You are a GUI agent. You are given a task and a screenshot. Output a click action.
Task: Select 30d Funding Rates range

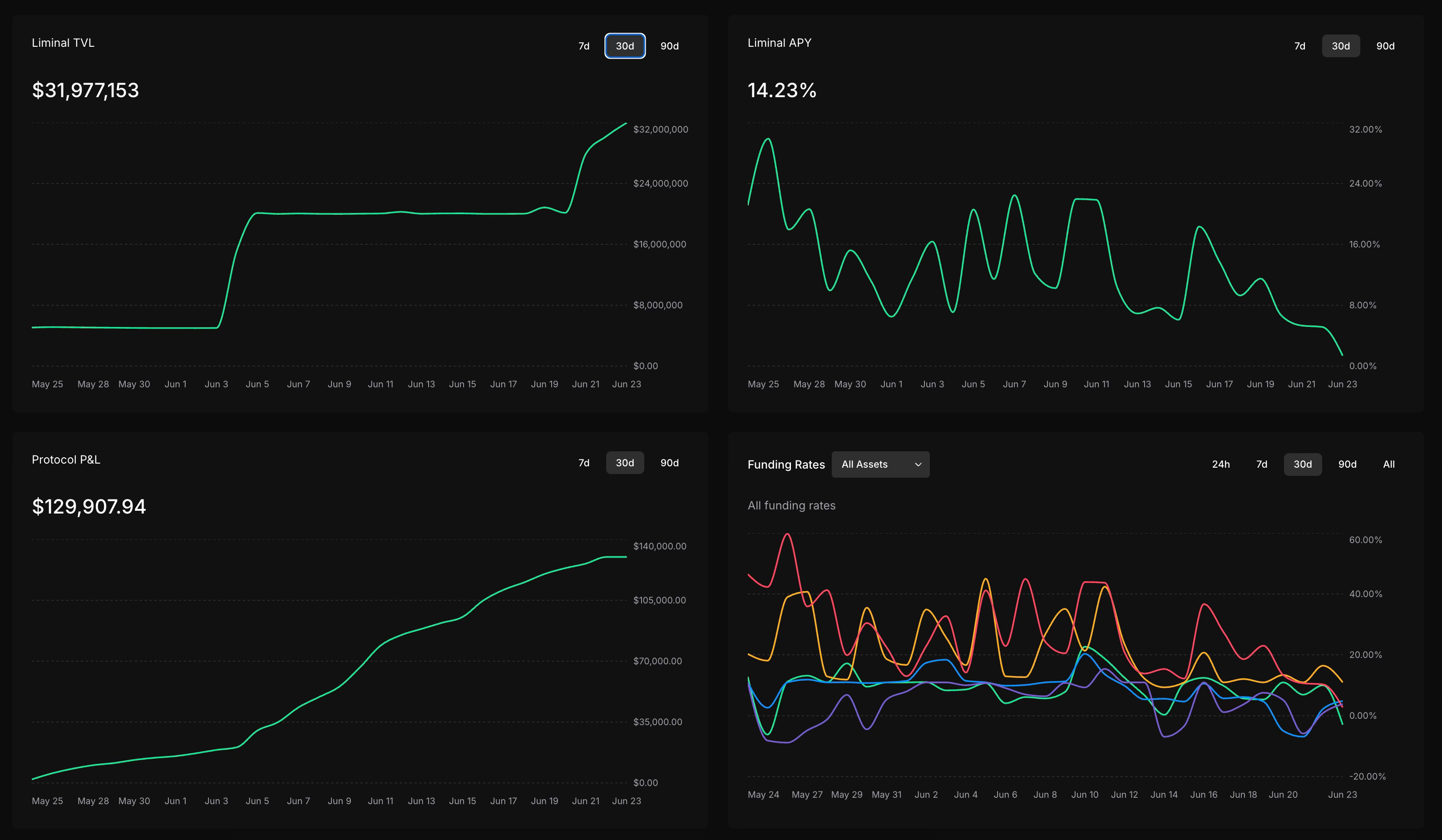[x=1302, y=464]
